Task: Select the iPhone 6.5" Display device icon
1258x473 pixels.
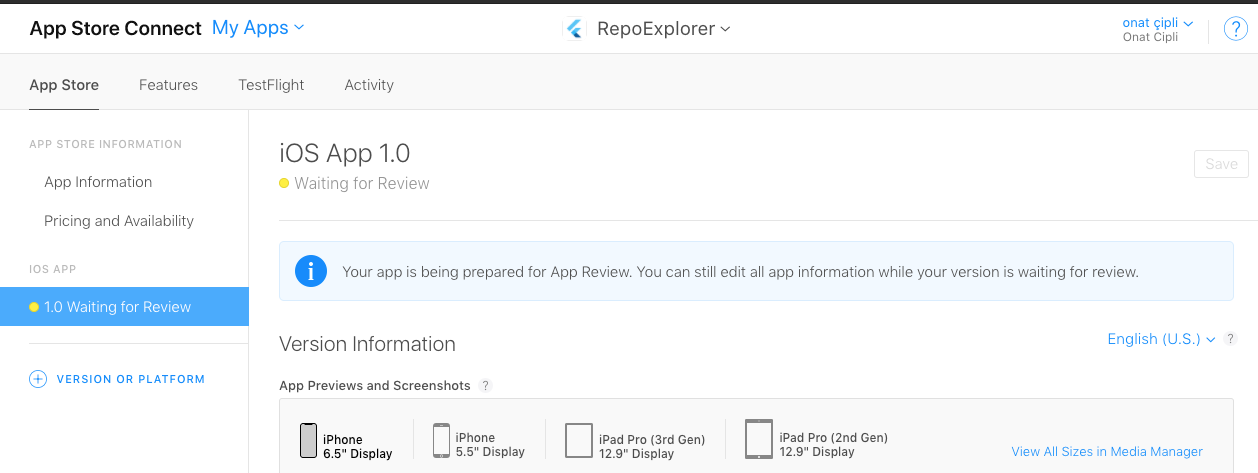Action: tap(309, 440)
